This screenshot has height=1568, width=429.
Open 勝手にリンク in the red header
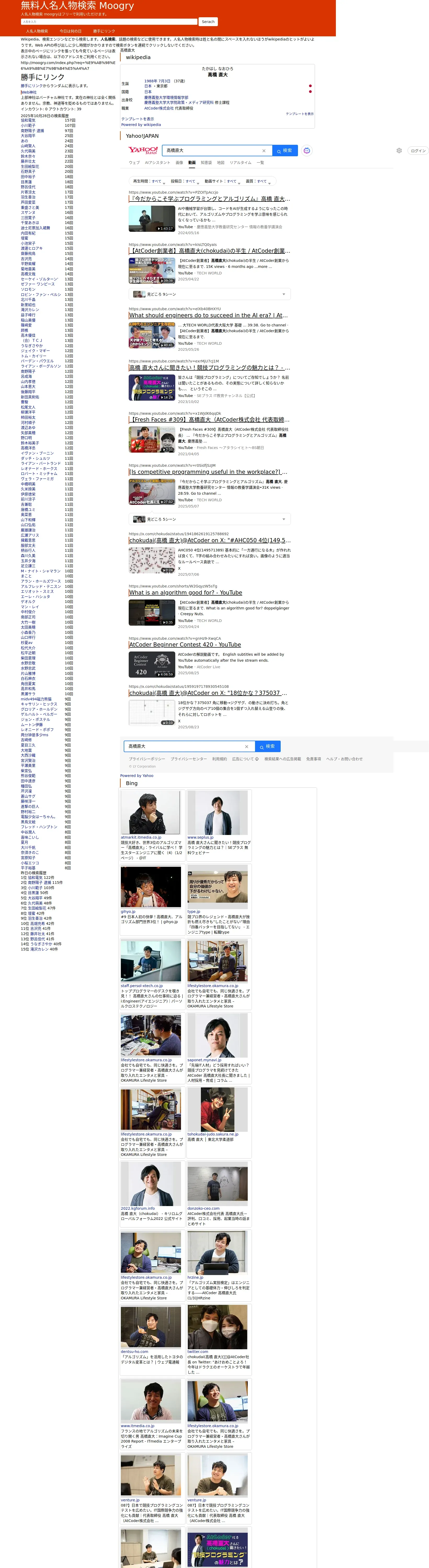coord(104,31)
